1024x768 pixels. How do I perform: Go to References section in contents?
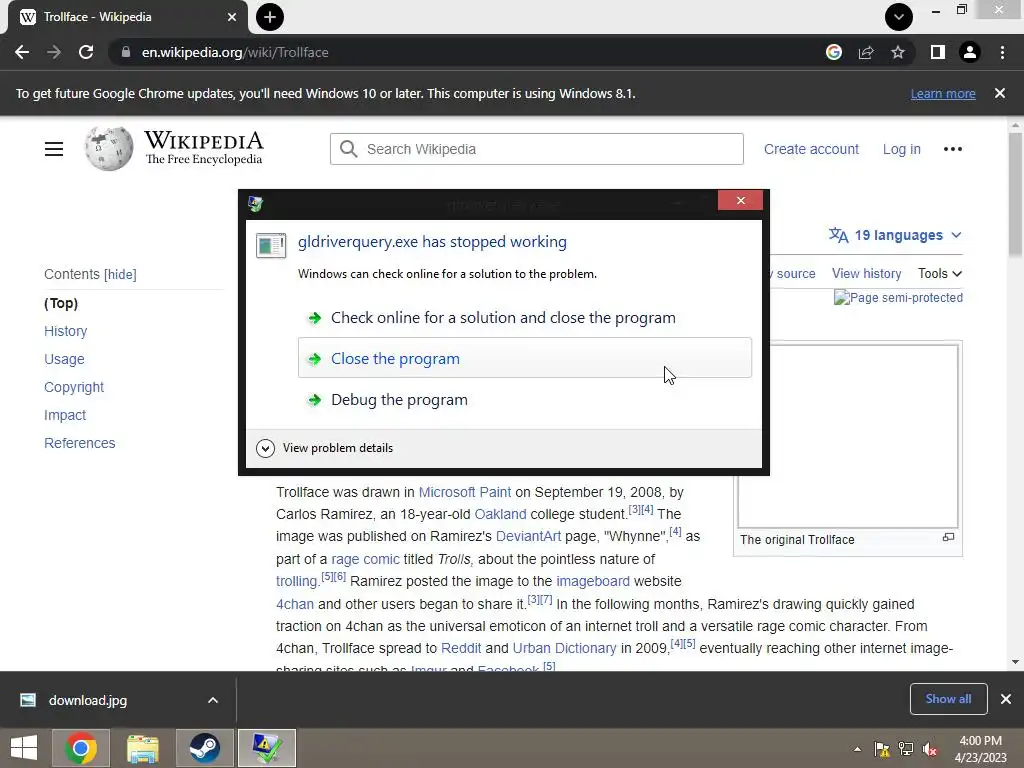80,443
